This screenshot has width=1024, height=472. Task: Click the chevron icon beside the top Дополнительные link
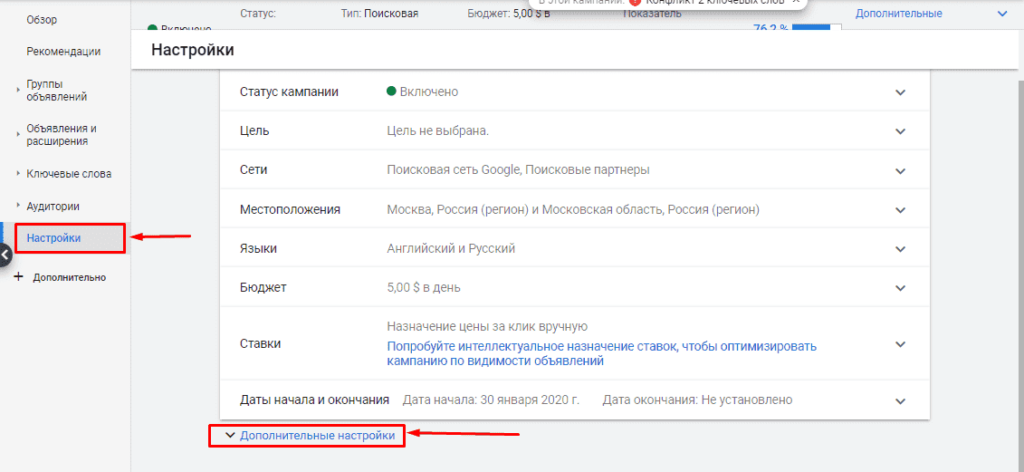tap(1003, 14)
